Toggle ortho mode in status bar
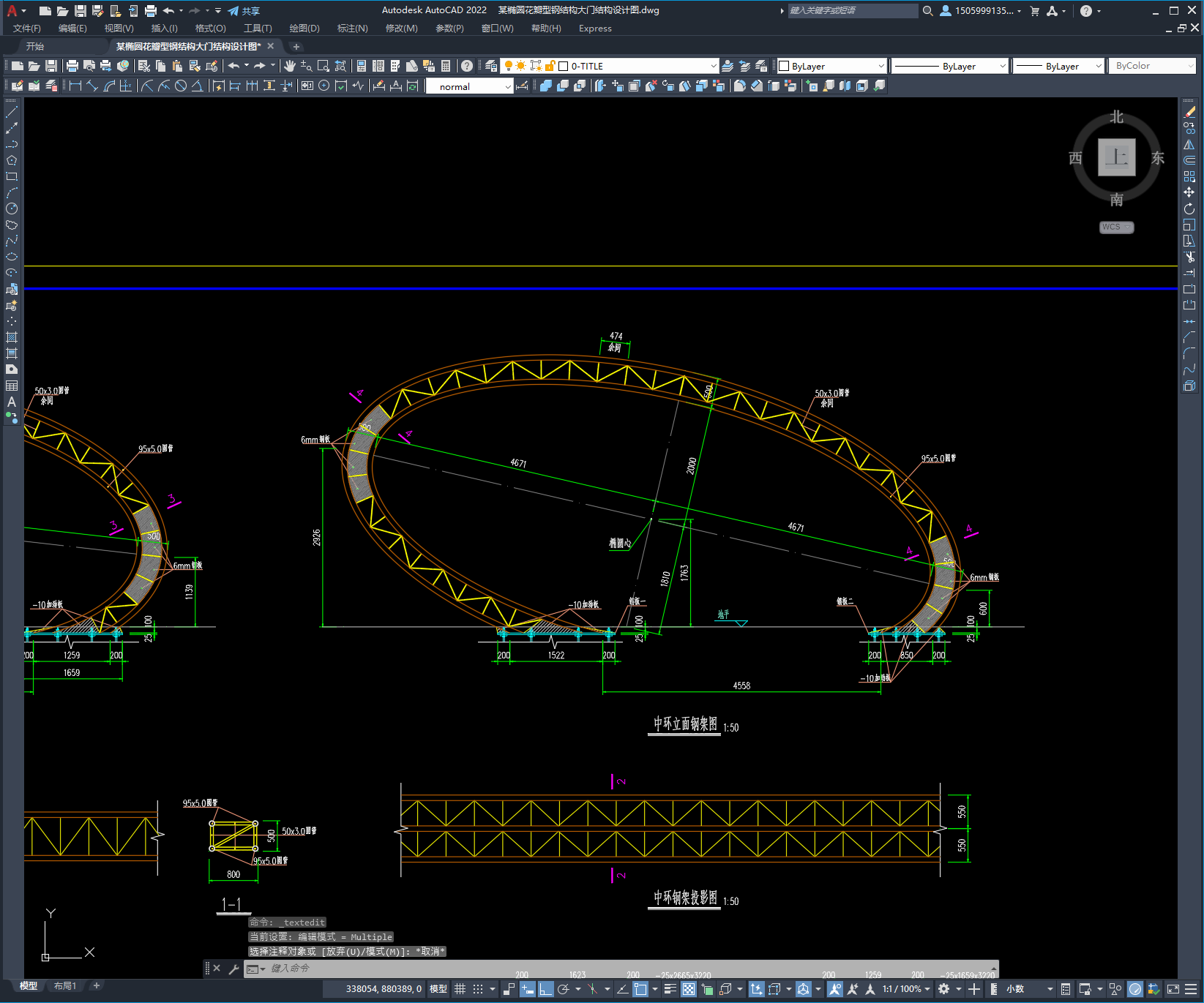The height and width of the screenshot is (1003, 1204). tap(546, 989)
